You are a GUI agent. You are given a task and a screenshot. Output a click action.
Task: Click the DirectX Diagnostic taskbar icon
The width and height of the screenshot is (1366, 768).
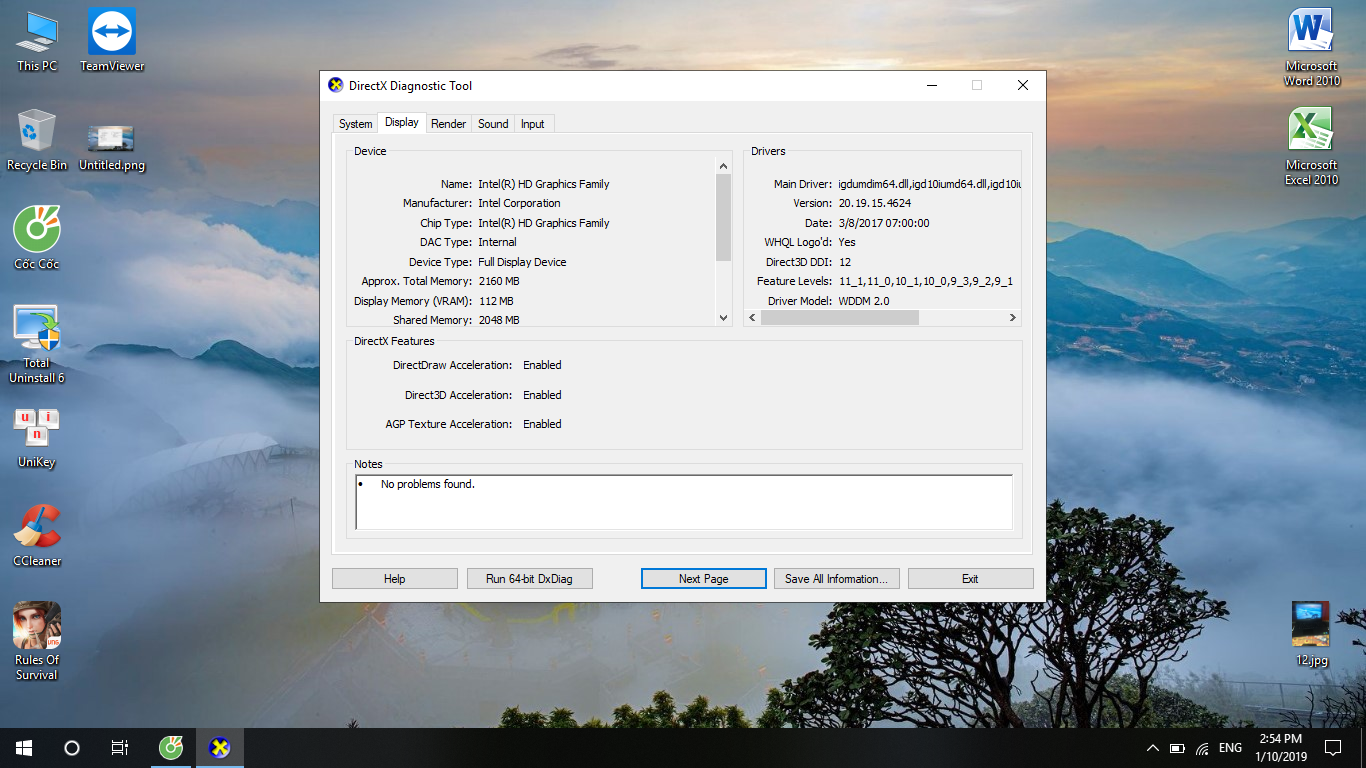click(x=220, y=747)
